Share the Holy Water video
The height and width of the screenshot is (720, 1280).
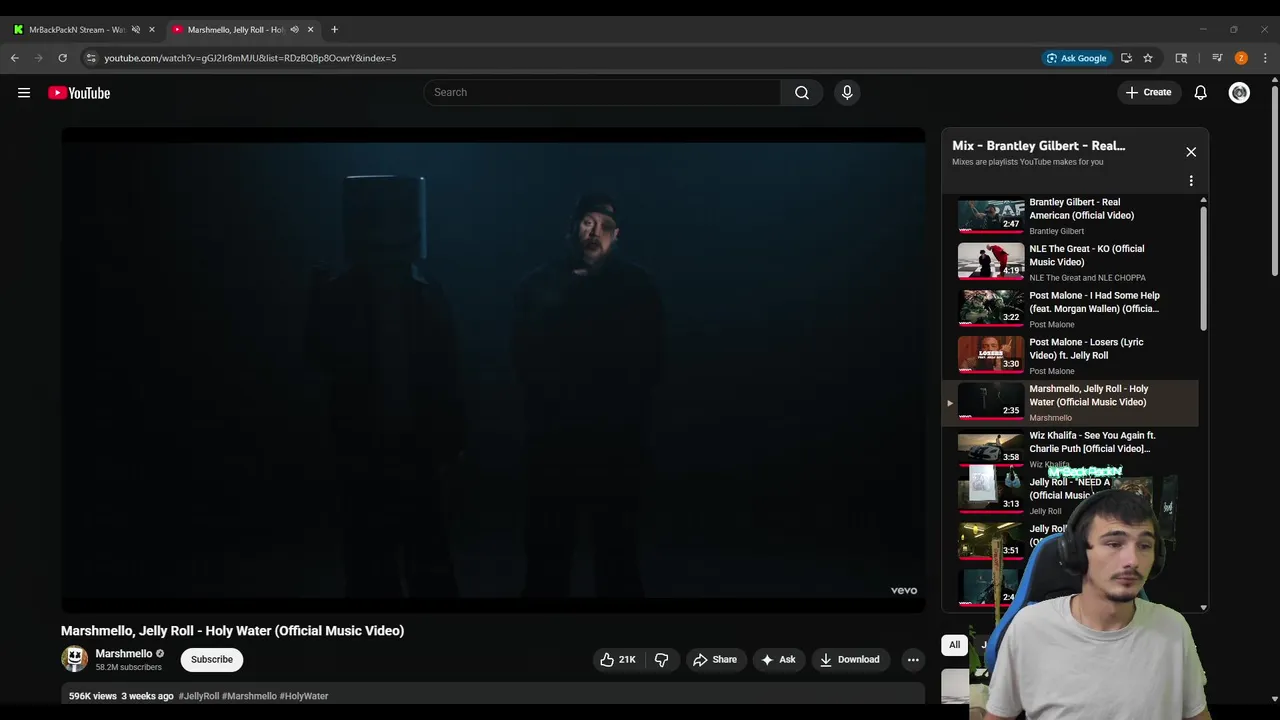(715, 659)
